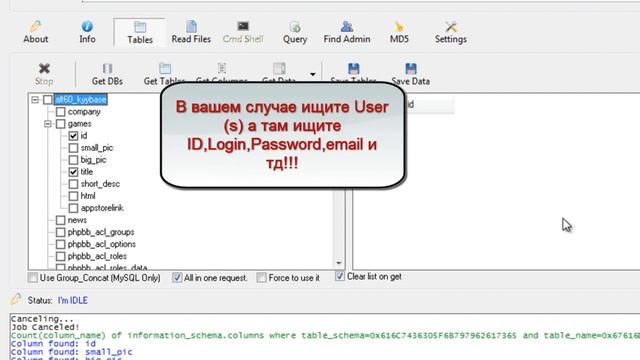Select the highlighted database name in tree
The image size is (640, 360).
(x=80, y=100)
